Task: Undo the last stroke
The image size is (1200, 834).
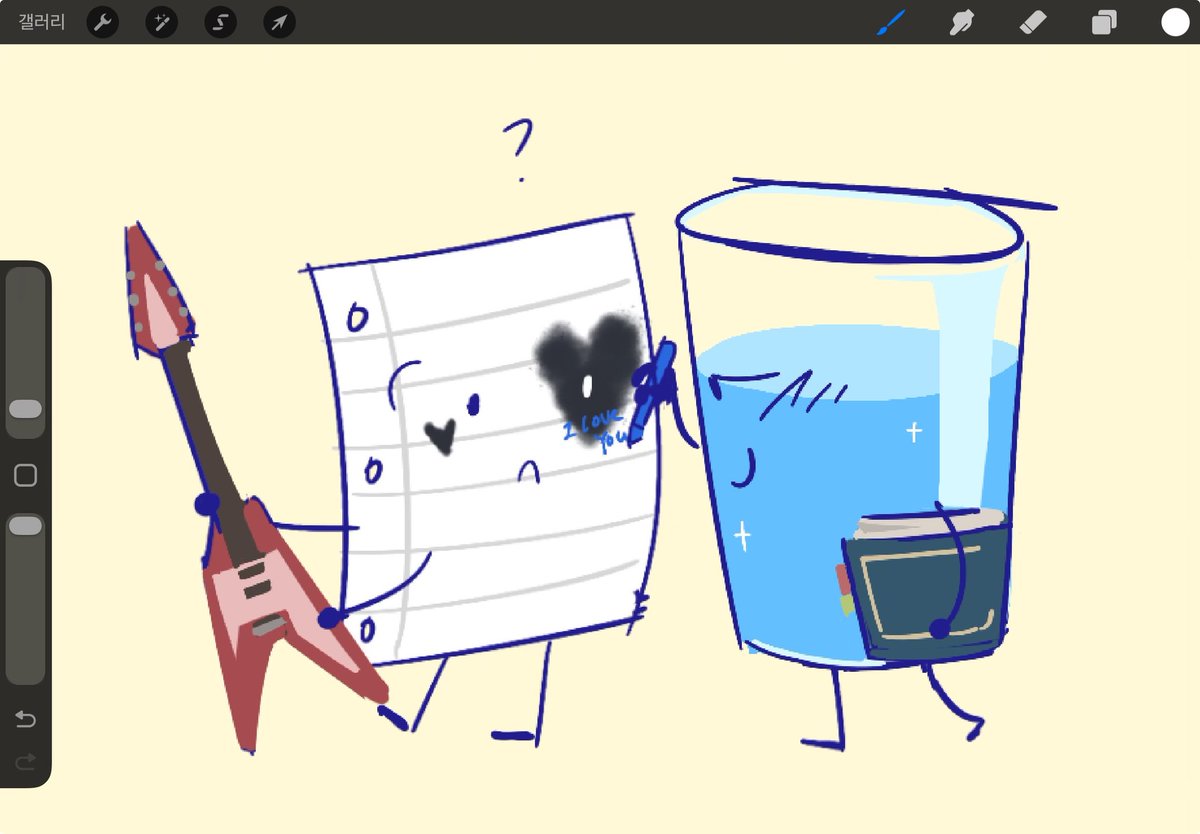Action: [26, 720]
